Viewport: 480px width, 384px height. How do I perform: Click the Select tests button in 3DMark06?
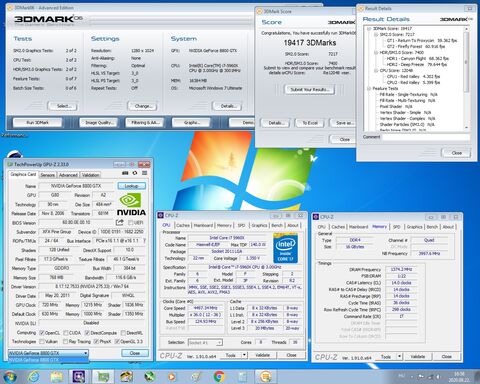tap(63, 106)
